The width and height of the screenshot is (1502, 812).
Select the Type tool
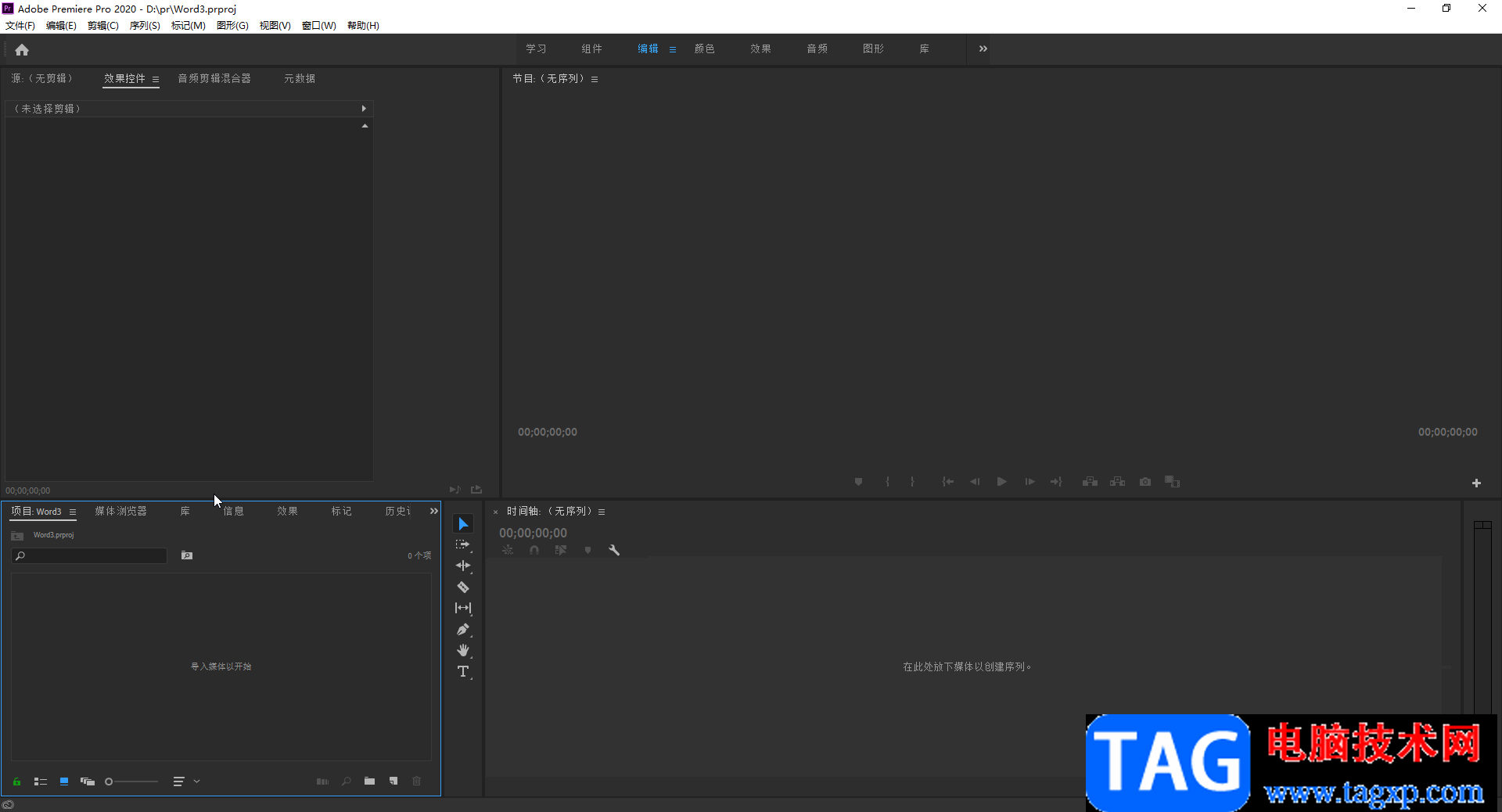coord(463,671)
